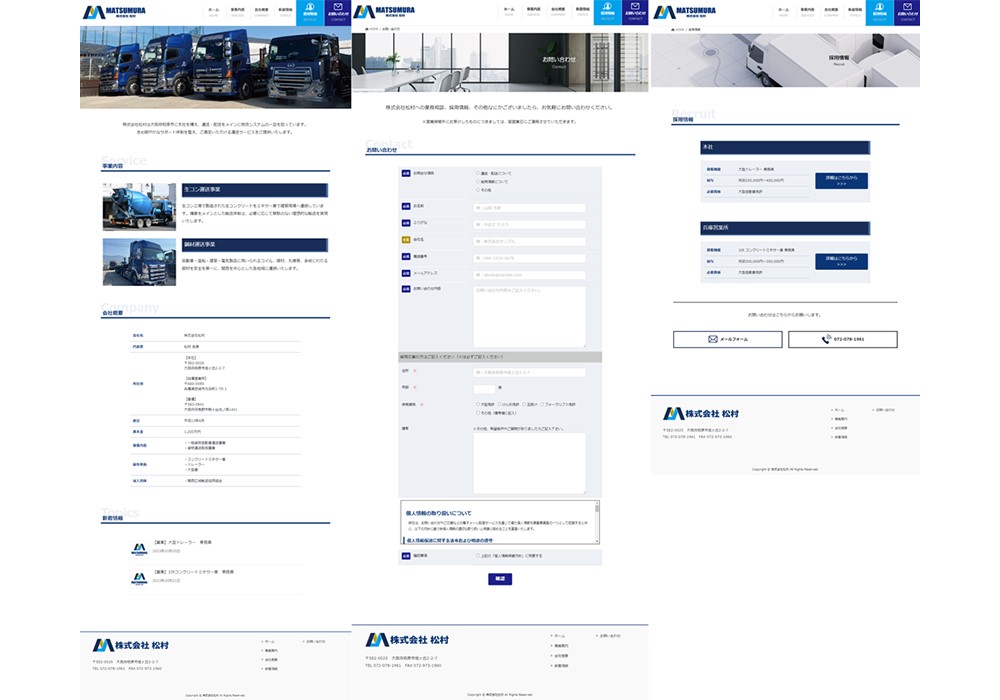
Task: Click the RECRUIT person icon on the Contact page header
Action: pos(606,9)
